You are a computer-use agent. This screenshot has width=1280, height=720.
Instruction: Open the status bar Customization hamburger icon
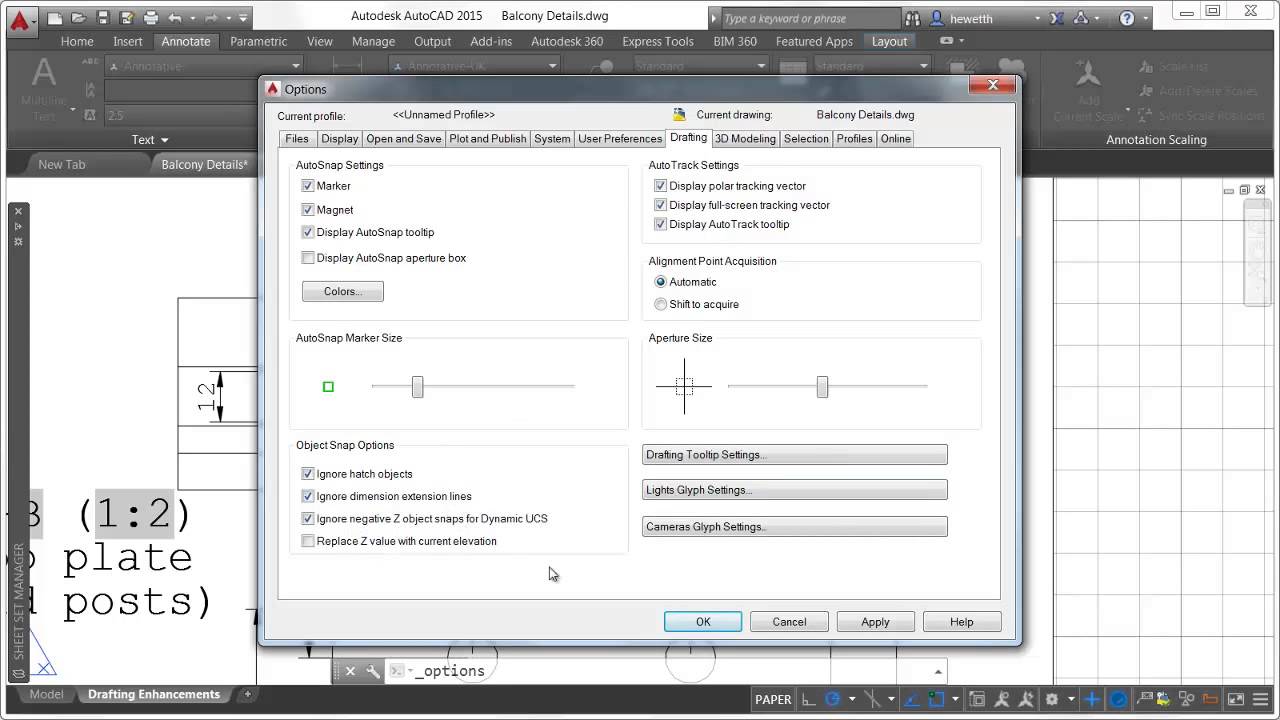click(1260, 699)
